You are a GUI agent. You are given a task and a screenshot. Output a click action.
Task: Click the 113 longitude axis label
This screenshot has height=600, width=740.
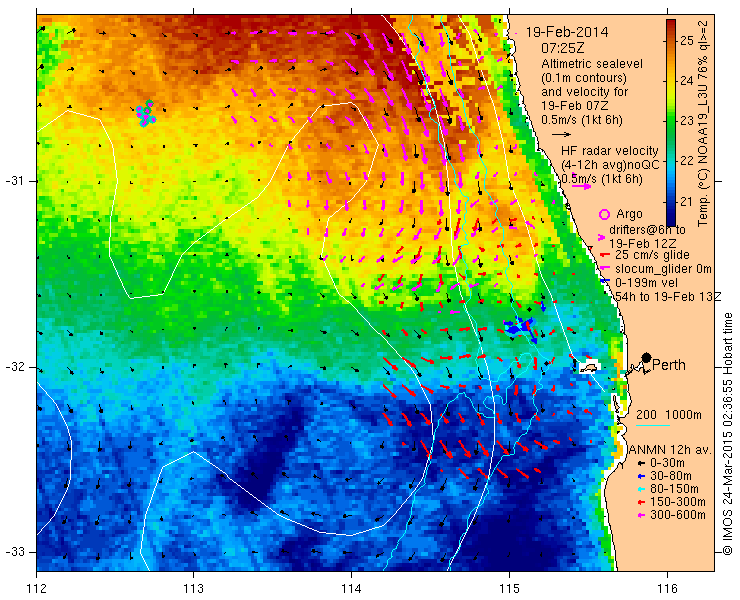coord(193,589)
